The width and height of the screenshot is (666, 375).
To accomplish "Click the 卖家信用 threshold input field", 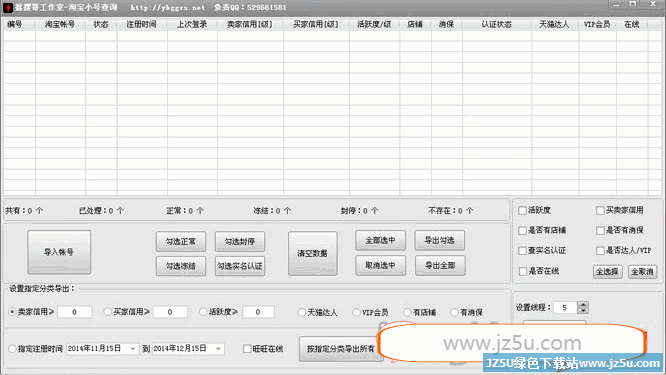I will (x=74, y=312).
